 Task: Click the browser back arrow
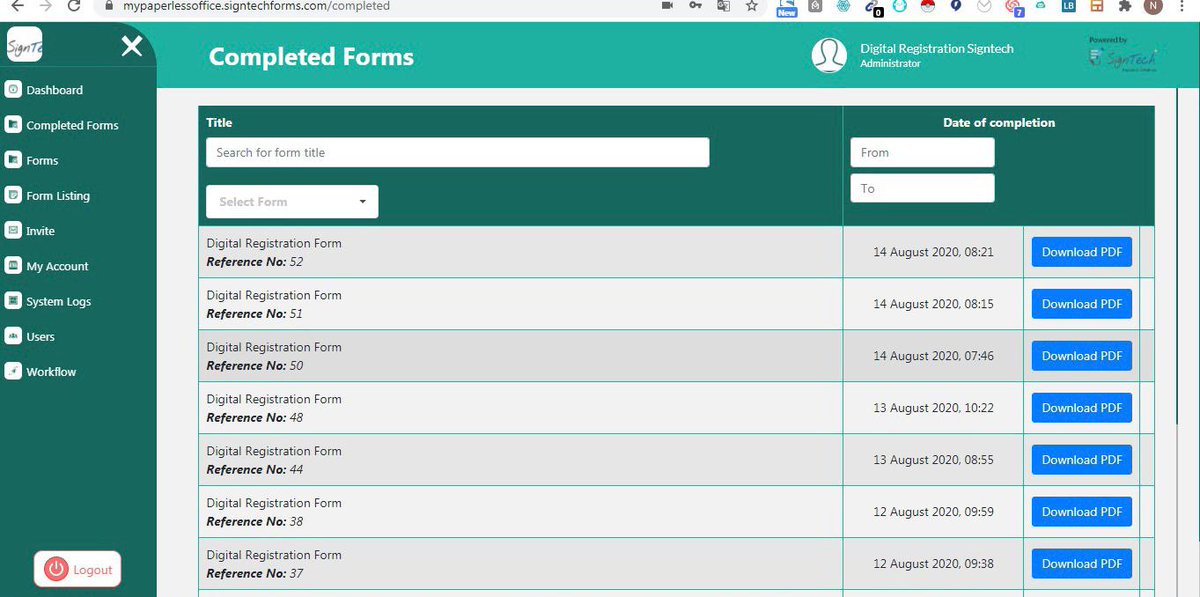17,6
